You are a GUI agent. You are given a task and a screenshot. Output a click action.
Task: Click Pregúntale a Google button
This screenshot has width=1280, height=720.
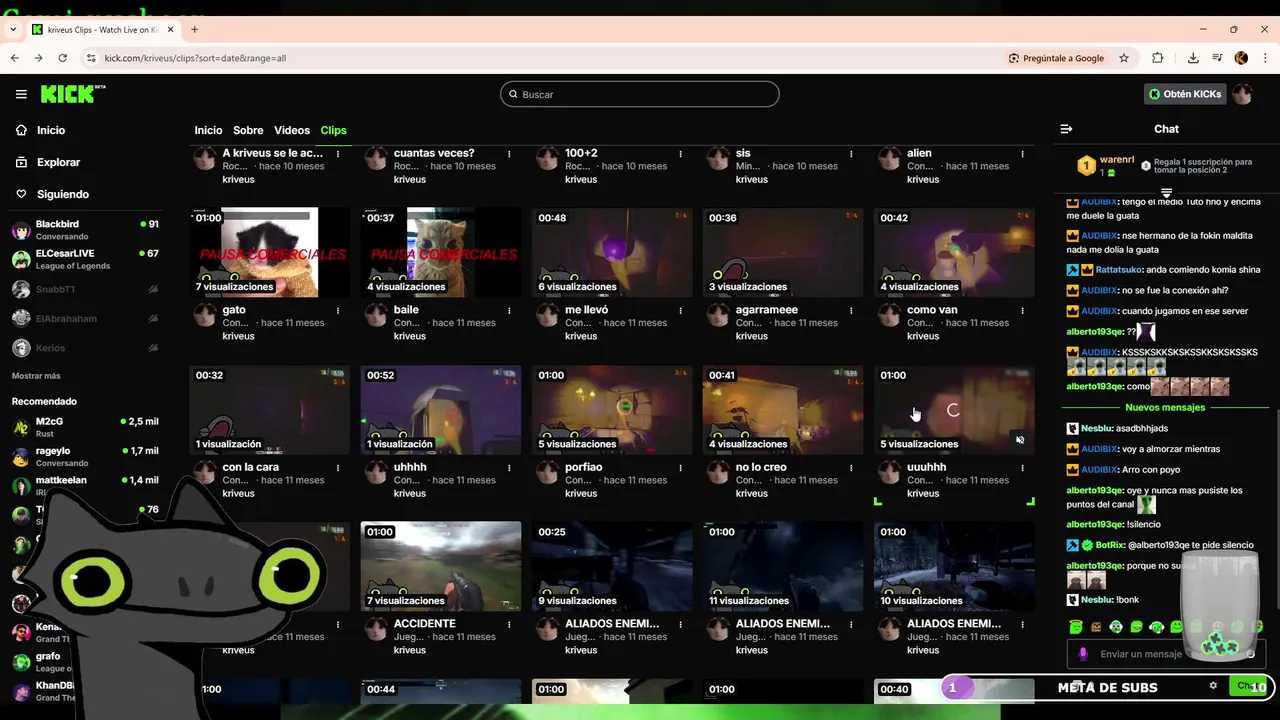(x=1056, y=58)
